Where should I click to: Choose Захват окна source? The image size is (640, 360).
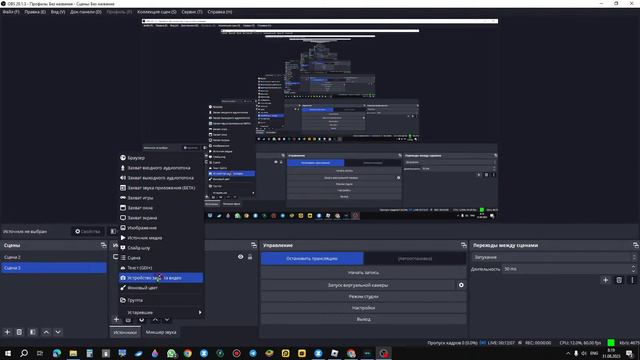(161, 208)
